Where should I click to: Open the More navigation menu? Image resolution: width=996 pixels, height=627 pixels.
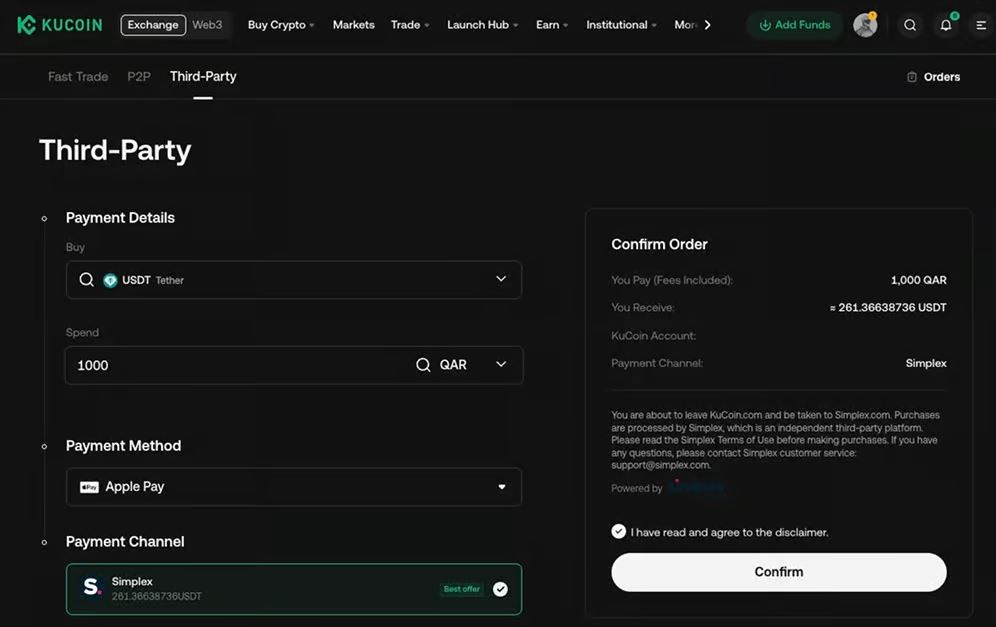[692, 25]
